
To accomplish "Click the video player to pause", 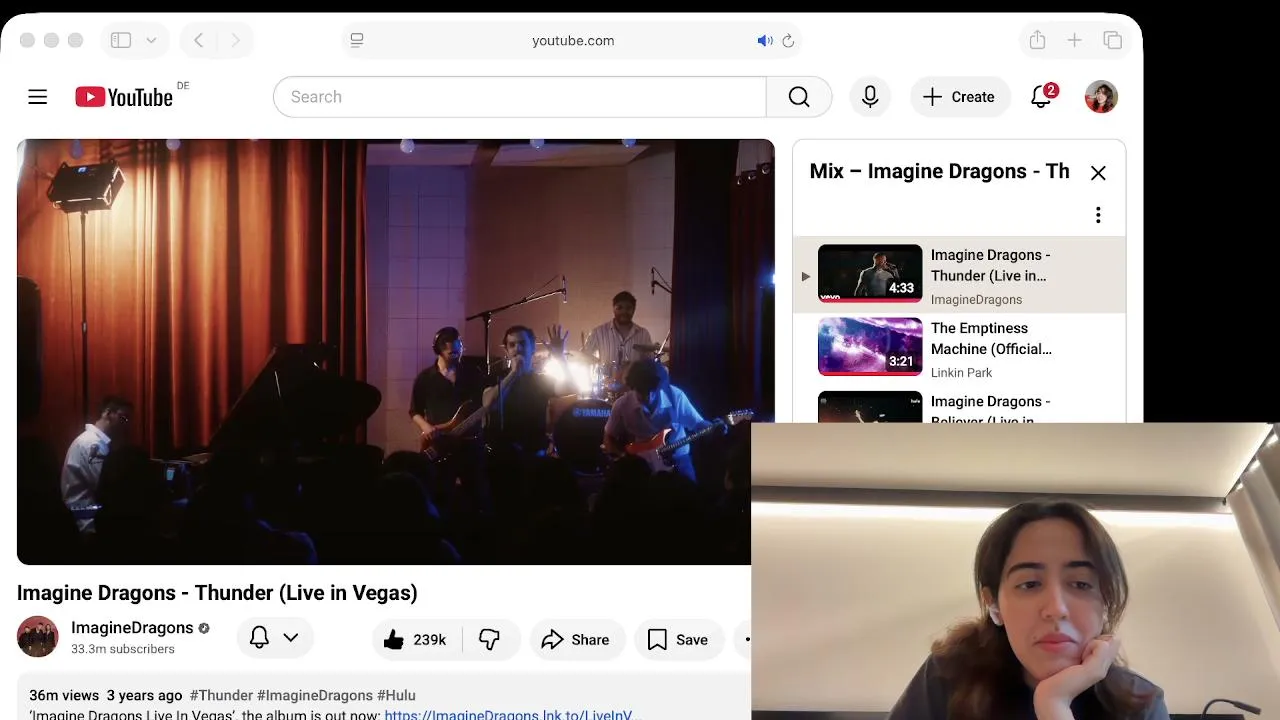I will pyautogui.click(x=396, y=352).
